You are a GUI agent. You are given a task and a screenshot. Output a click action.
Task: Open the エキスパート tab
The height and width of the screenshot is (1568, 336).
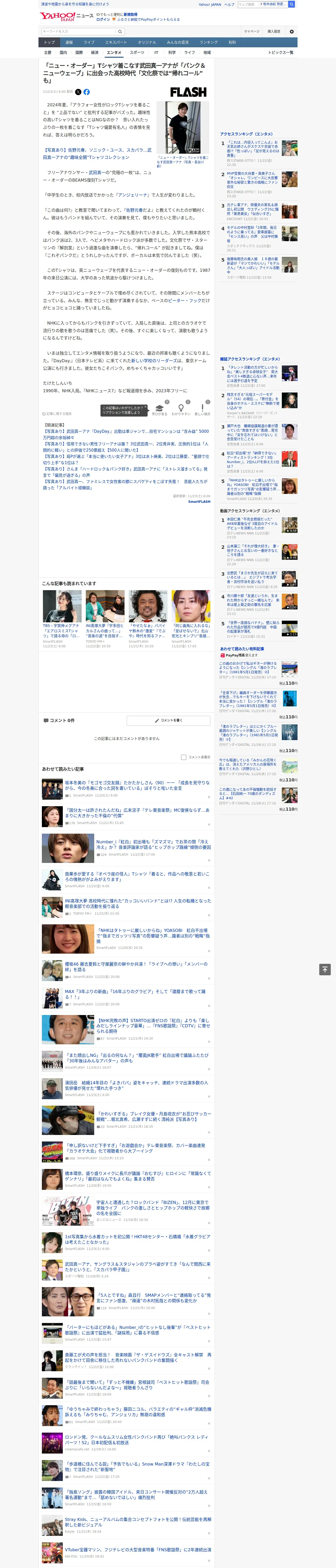116,42
